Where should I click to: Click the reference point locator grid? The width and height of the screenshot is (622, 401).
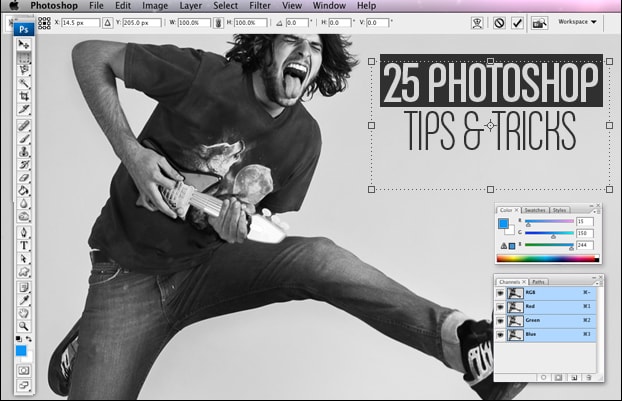click(44, 23)
